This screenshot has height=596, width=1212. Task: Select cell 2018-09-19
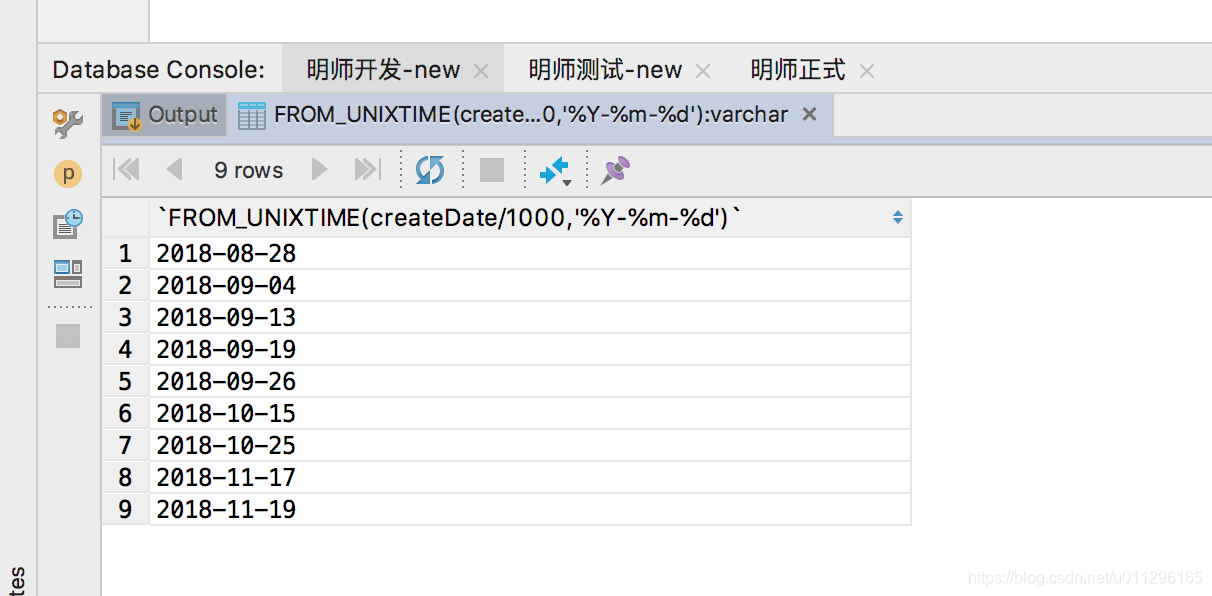530,350
